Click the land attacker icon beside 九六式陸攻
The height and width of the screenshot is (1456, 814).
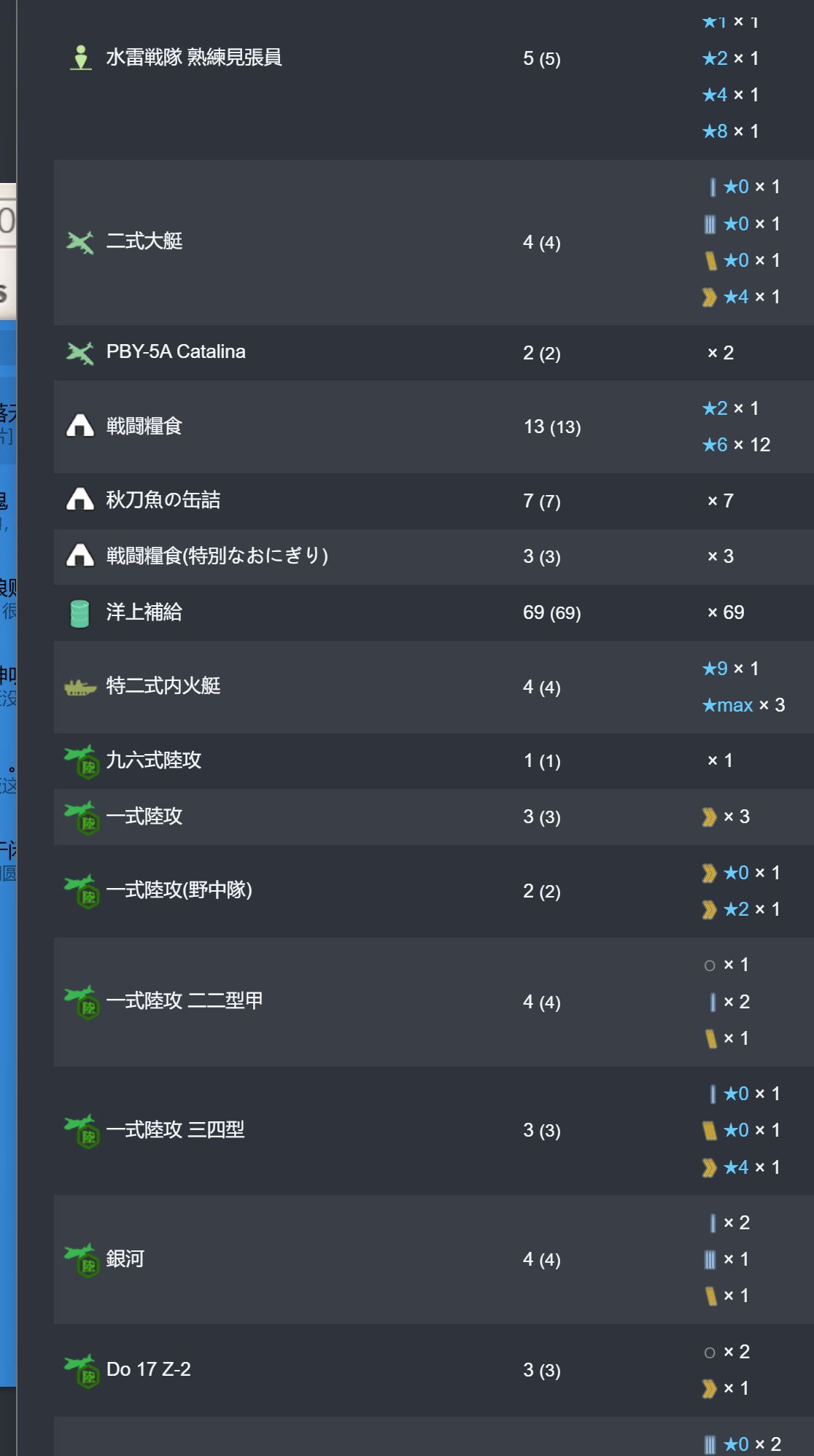coord(82,761)
